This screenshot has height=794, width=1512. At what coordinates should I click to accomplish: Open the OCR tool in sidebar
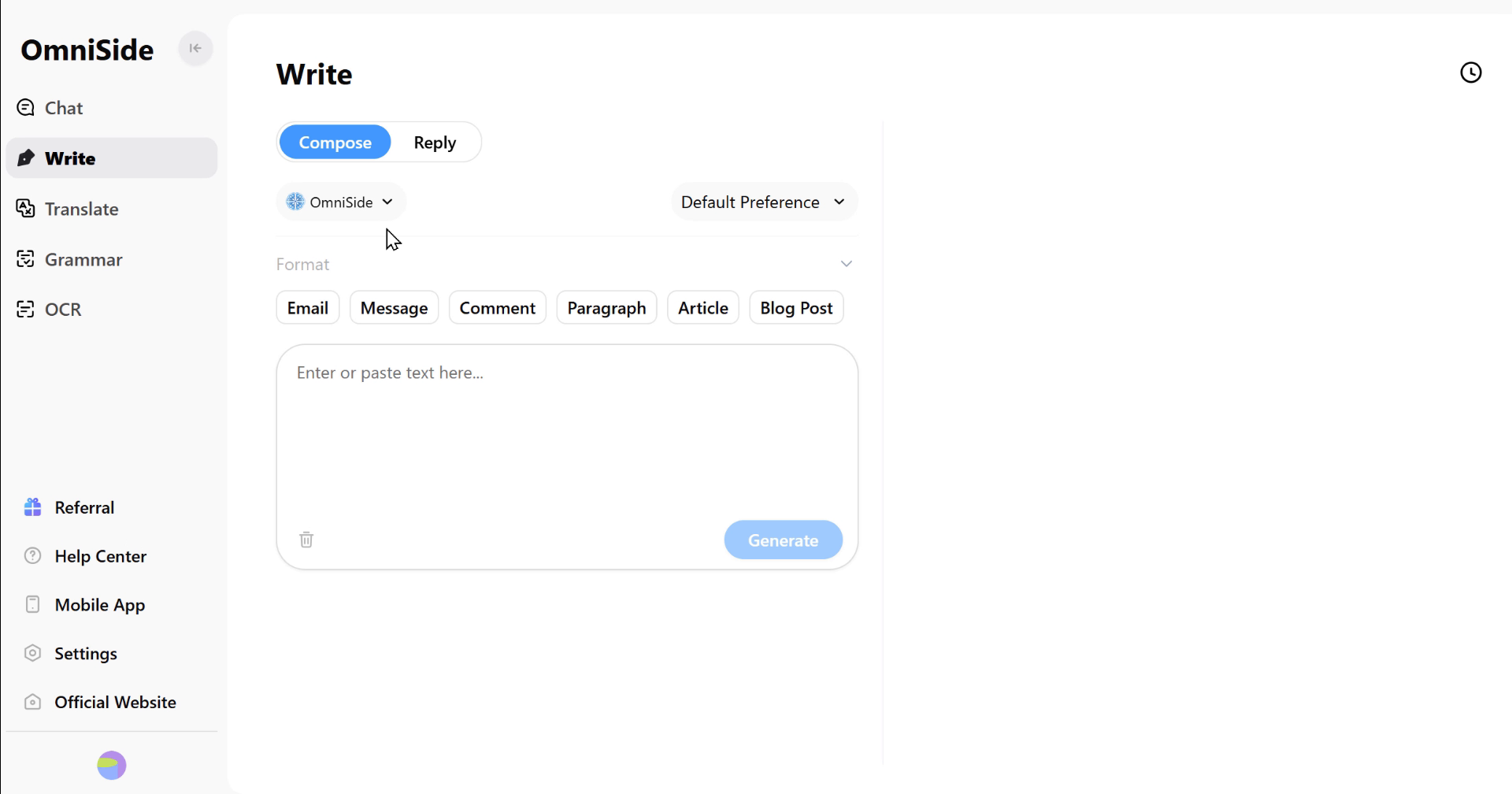(62, 310)
